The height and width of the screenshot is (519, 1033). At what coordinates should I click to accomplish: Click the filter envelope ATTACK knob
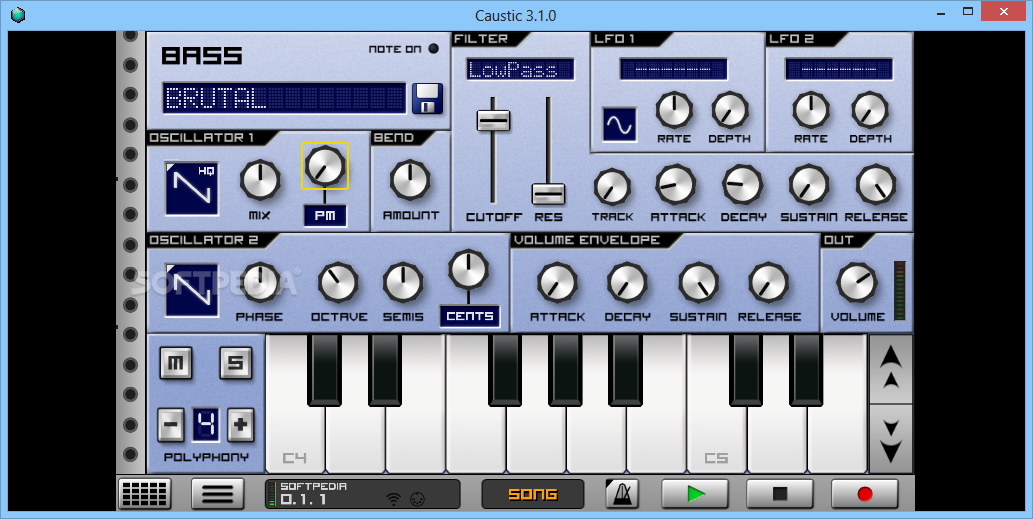pos(676,185)
